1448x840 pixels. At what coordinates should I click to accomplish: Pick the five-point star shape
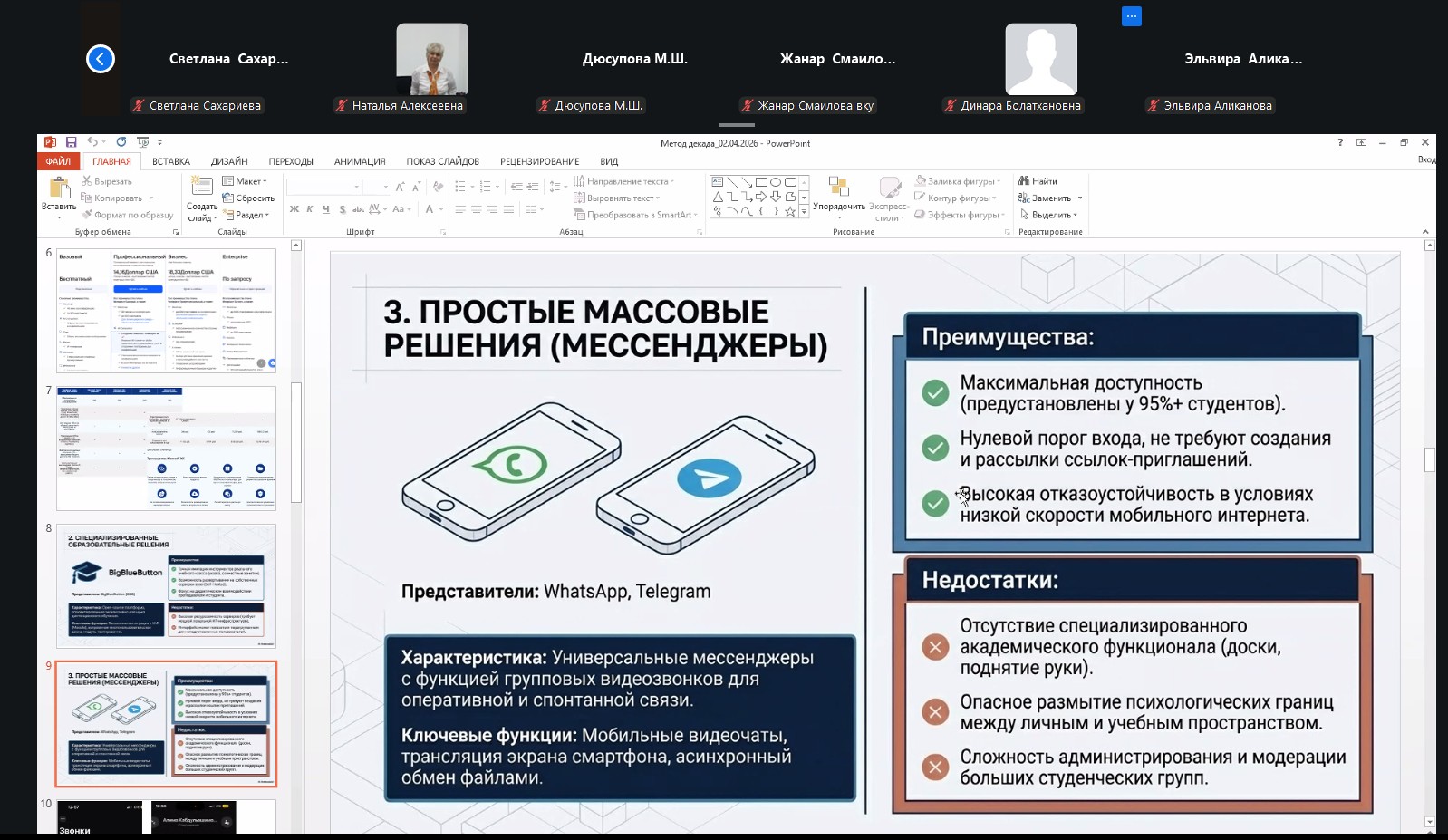790,212
